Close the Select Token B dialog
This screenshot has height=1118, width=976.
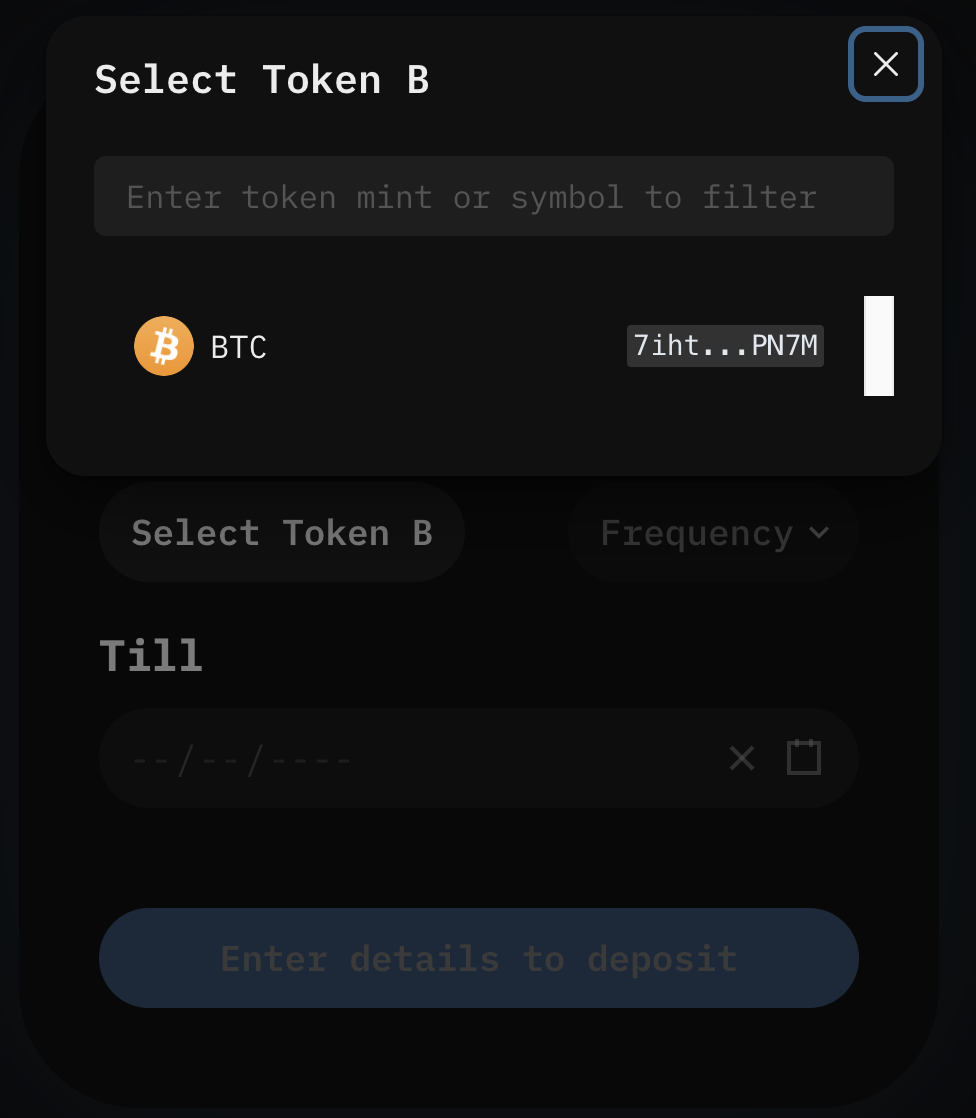coord(885,65)
